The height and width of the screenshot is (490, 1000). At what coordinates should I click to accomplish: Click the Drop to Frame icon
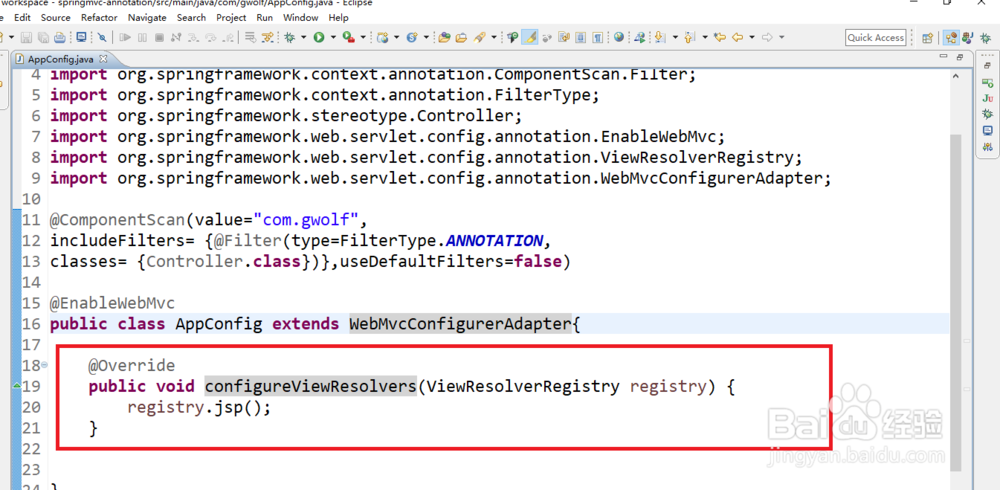coord(250,38)
